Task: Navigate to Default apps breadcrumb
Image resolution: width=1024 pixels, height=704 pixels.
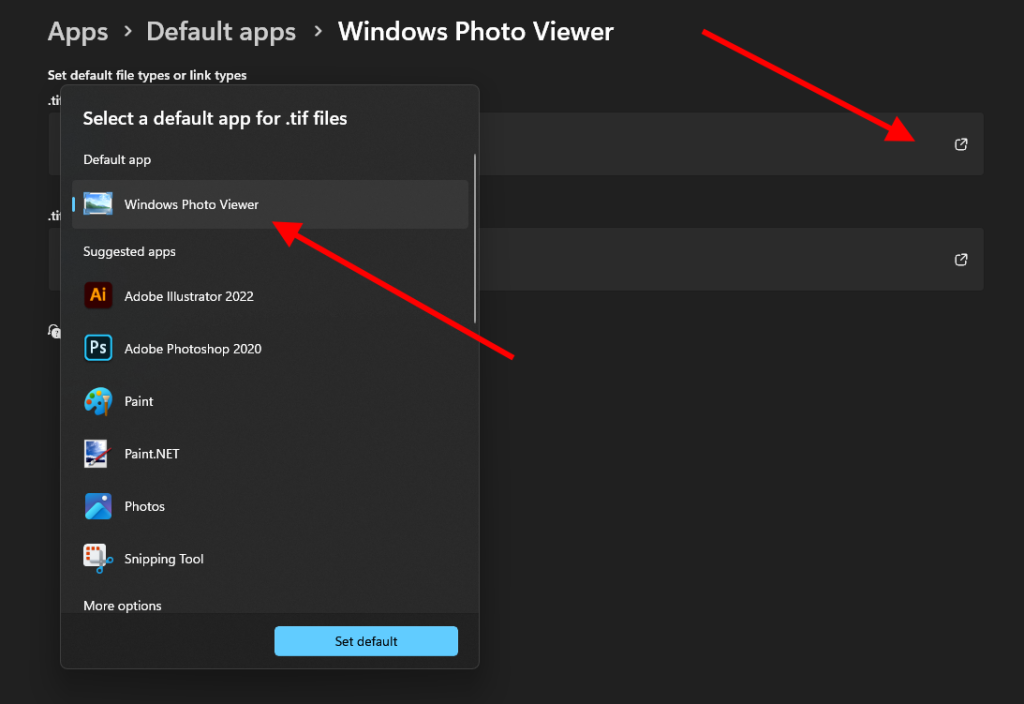Action: [x=221, y=32]
